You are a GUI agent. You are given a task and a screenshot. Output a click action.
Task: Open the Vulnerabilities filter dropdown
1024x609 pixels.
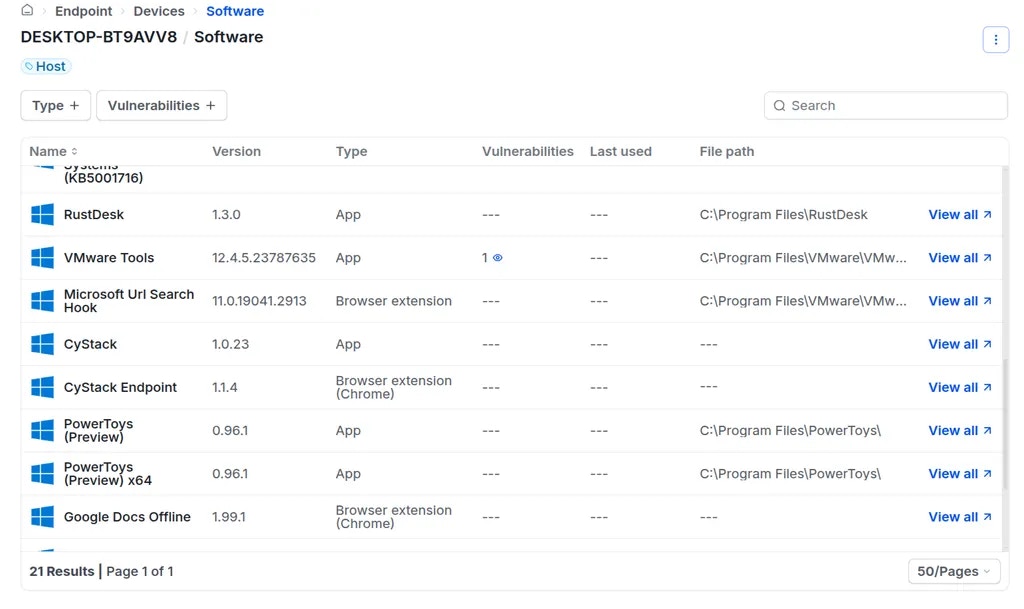[161, 105]
